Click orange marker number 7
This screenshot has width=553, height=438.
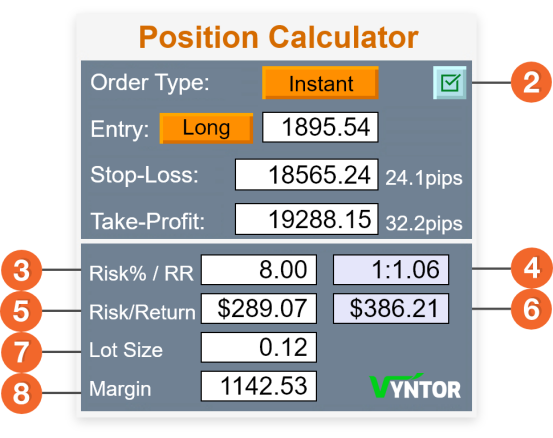point(22,352)
